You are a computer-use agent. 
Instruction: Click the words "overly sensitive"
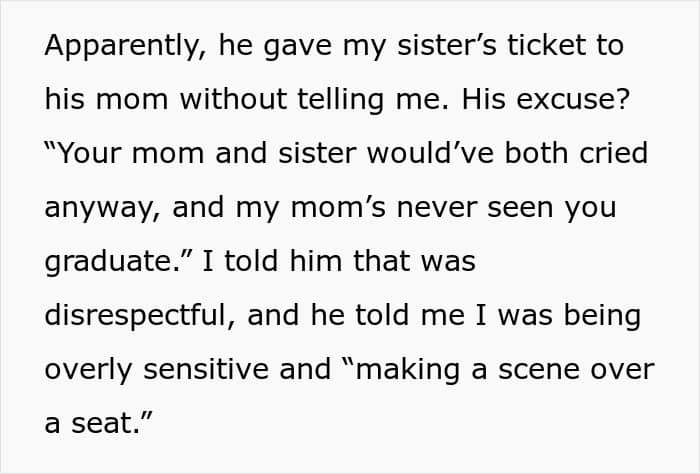click(x=157, y=370)
